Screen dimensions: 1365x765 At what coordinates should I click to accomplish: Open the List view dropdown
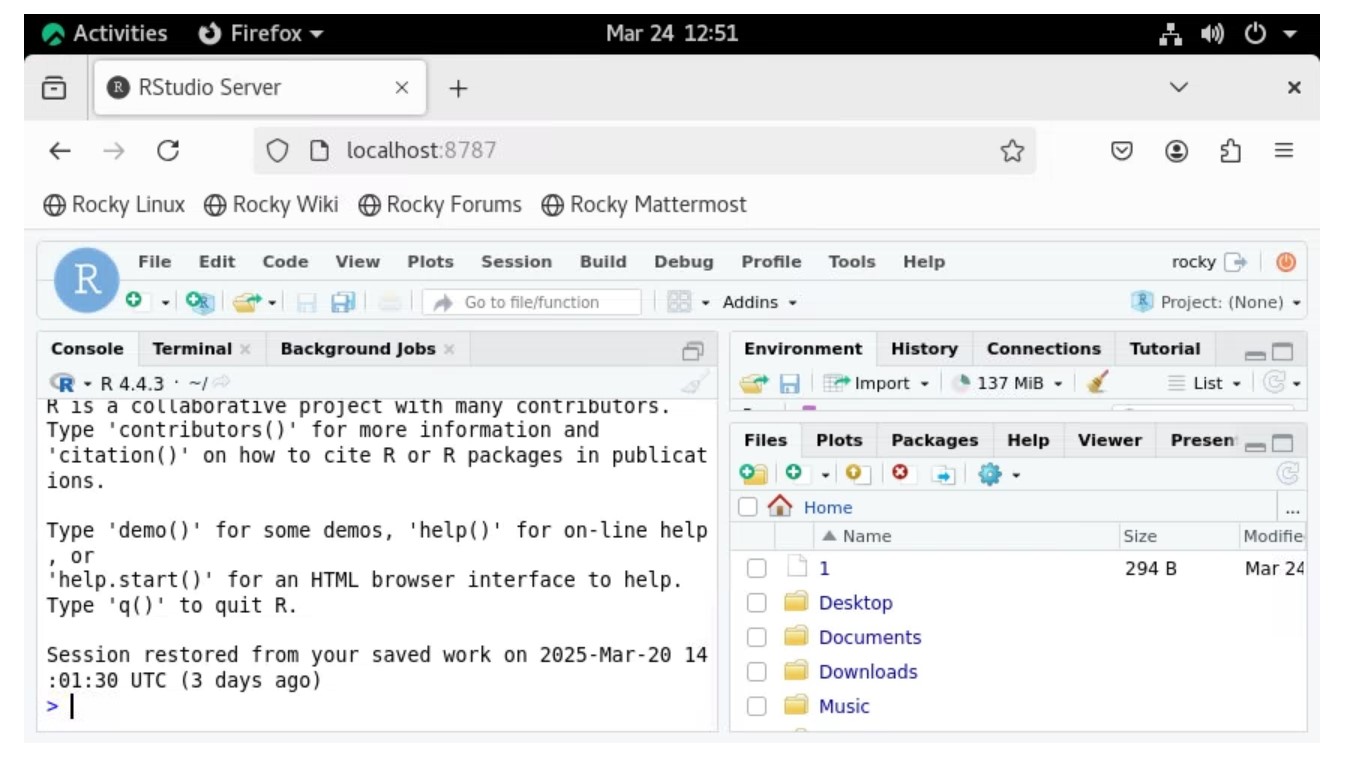click(x=1205, y=383)
